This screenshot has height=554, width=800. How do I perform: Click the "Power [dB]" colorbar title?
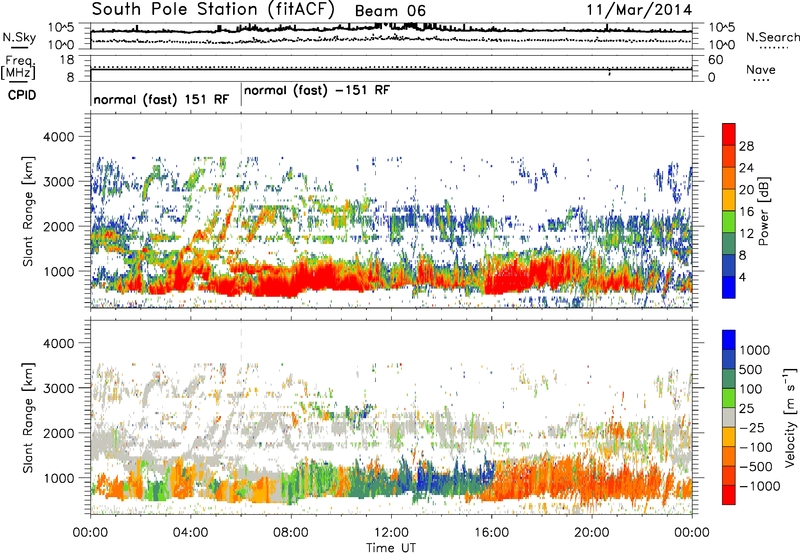763,212
